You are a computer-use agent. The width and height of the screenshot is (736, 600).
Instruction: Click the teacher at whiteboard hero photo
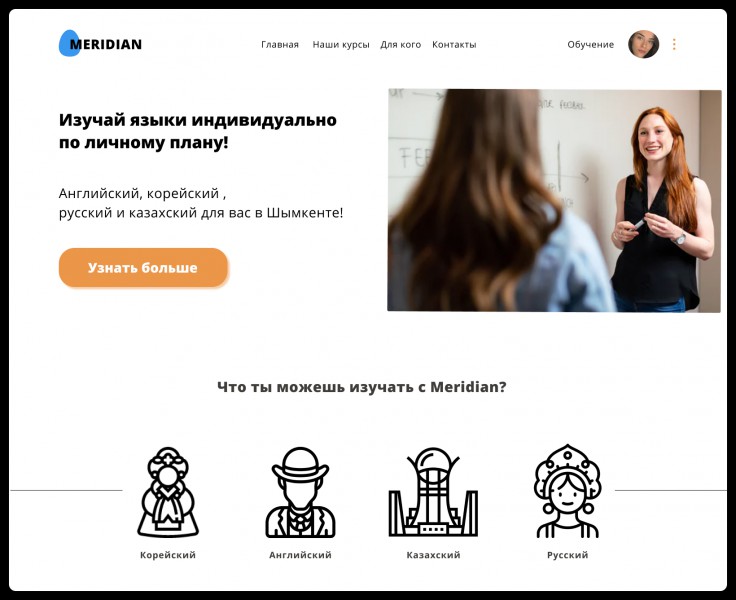point(554,200)
